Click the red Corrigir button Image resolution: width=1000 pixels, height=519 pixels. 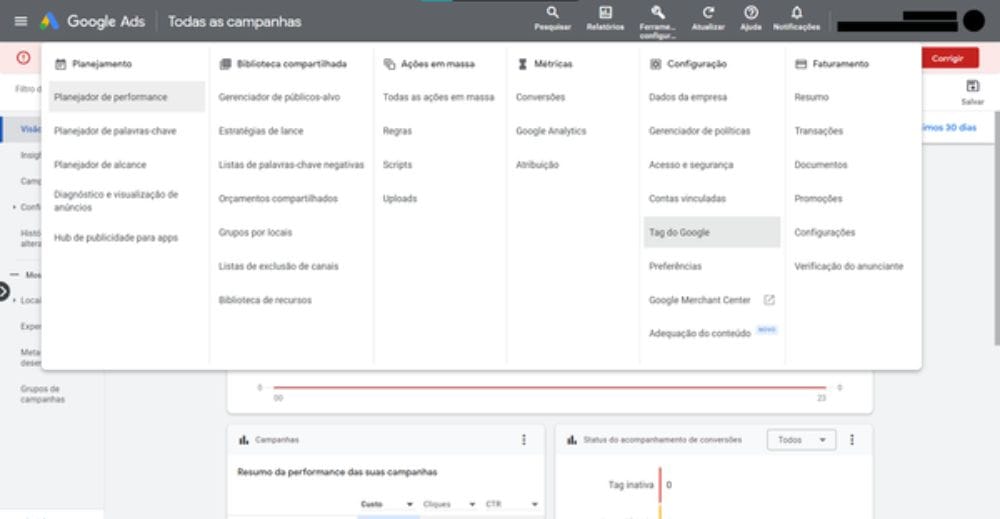[x=947, y=58]
